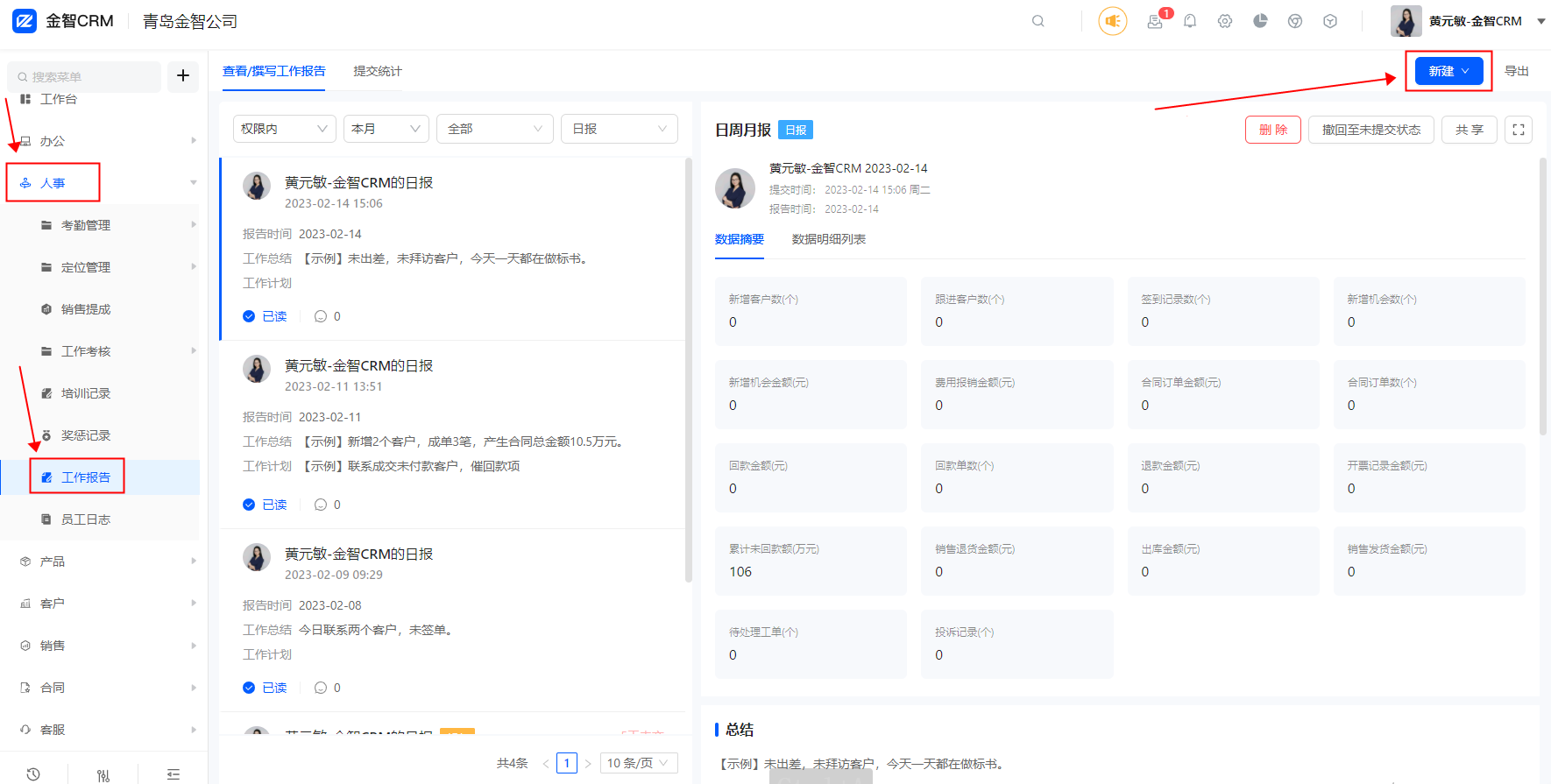Click the 搜索菜单 search field
1551x784 pixels.
click(85, 77)
